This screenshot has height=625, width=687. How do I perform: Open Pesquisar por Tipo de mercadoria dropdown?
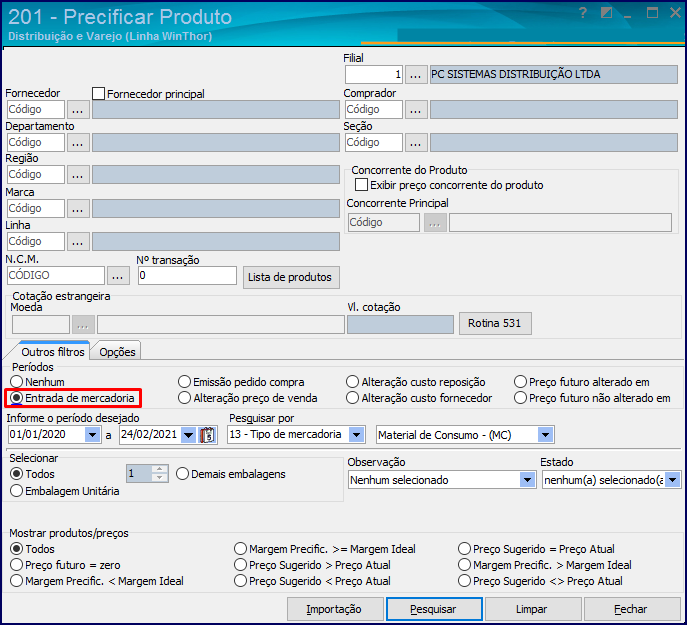click(357, 435)
